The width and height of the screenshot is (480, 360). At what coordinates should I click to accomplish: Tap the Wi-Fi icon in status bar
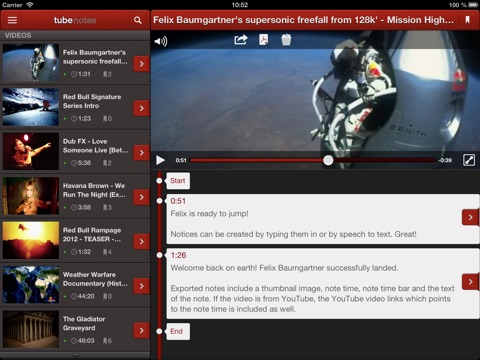30,5
